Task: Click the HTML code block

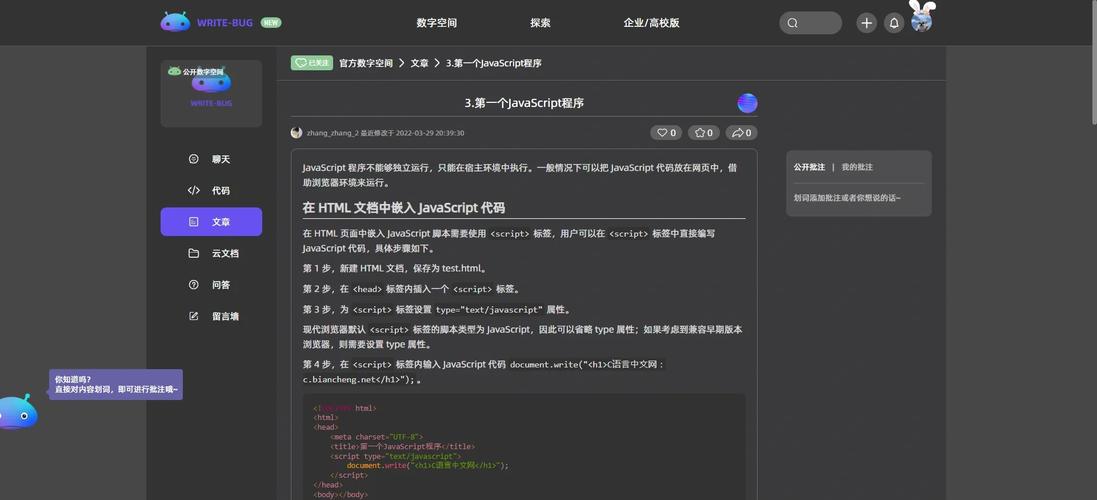Action: 523,448
